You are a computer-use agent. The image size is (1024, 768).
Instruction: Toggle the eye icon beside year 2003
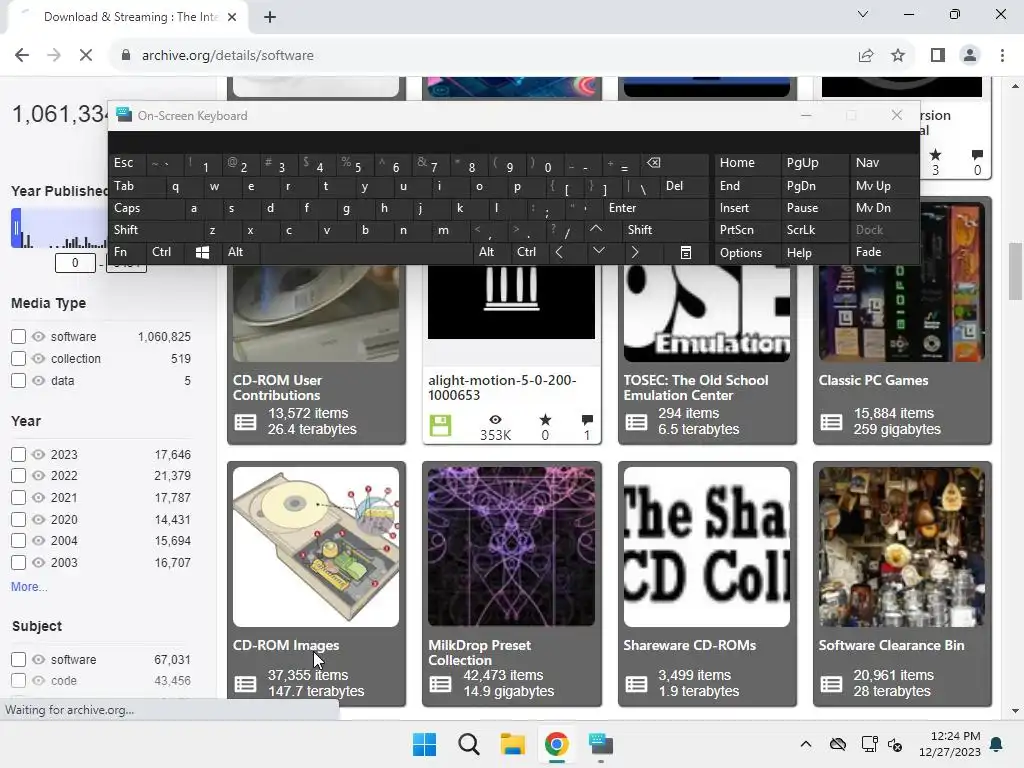(x=39, y=562)
